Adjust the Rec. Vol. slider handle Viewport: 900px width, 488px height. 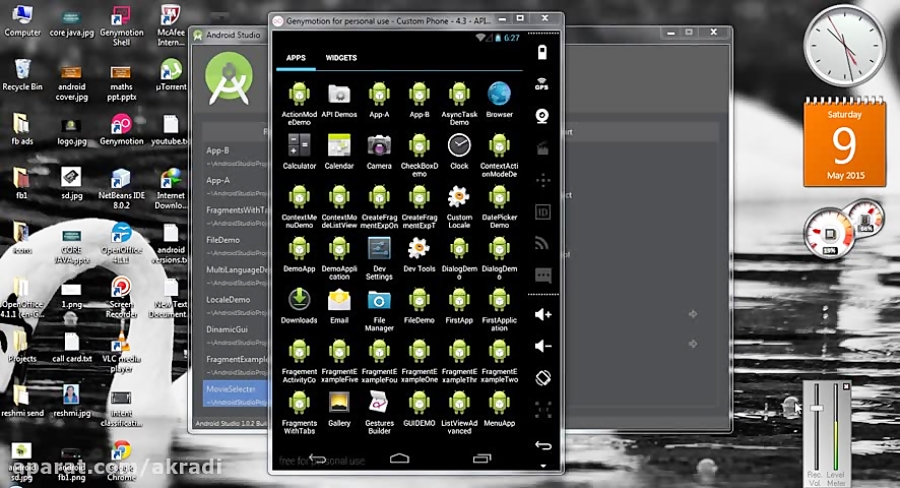(x=816, y=408)
